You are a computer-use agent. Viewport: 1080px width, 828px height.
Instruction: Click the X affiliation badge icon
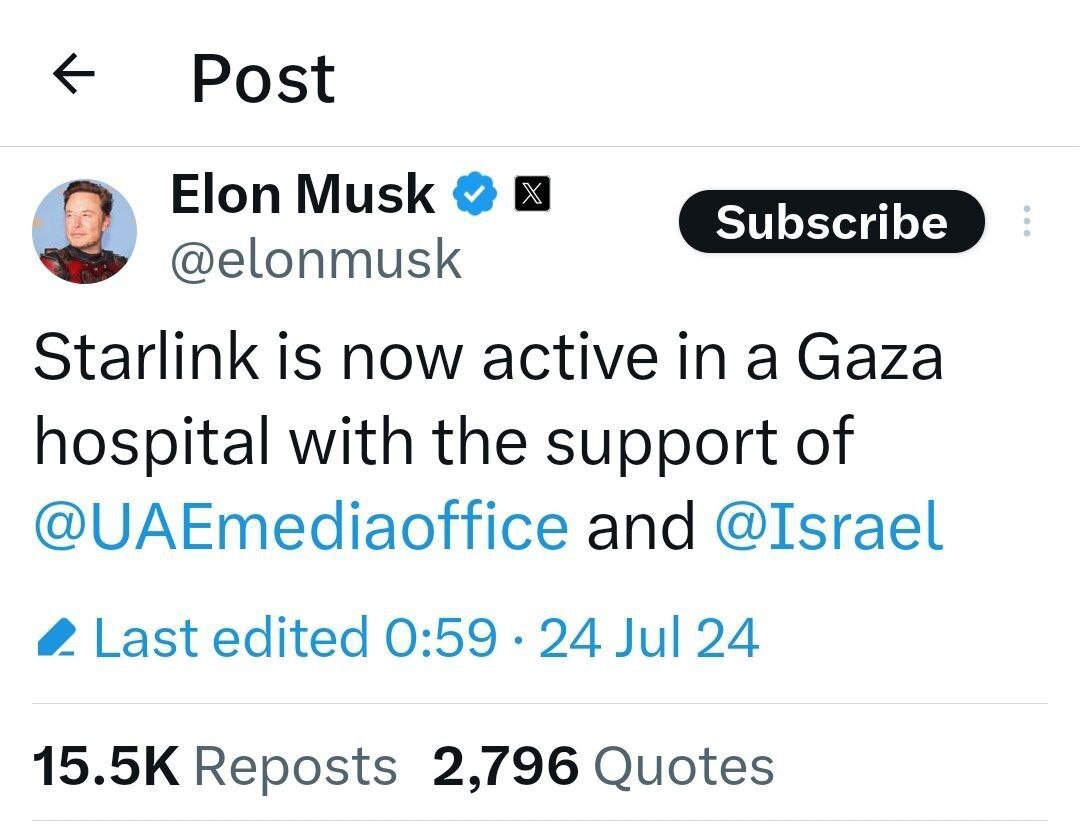(532, 195)
